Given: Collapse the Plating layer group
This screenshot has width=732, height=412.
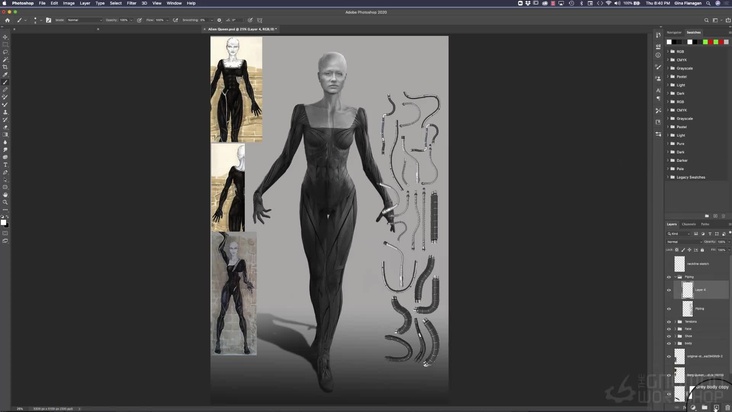Looking at the screenshot, I should pos(675,277).
